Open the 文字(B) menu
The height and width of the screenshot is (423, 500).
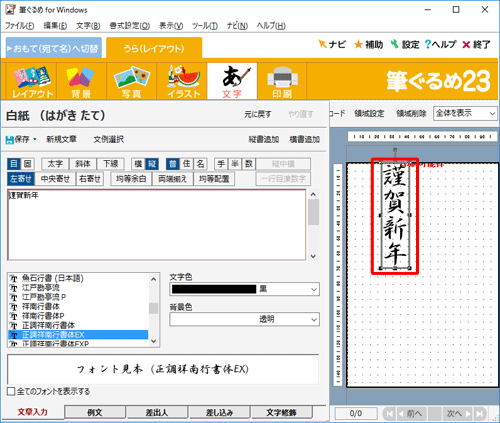click(88, 26)
